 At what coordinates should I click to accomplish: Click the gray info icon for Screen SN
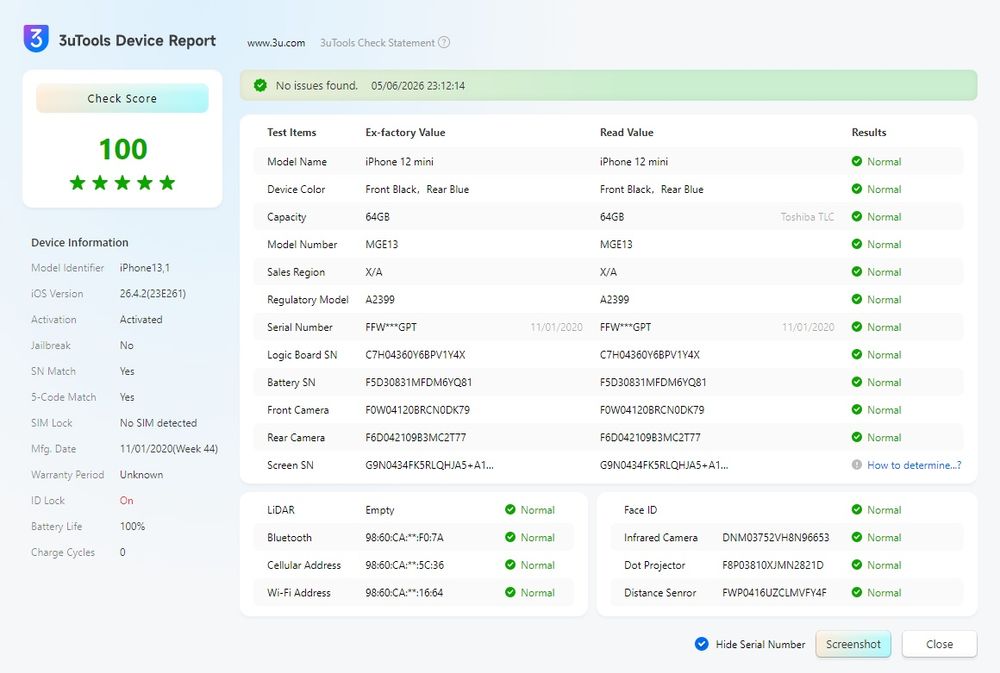pyautogui.click(x=857, y=464)
